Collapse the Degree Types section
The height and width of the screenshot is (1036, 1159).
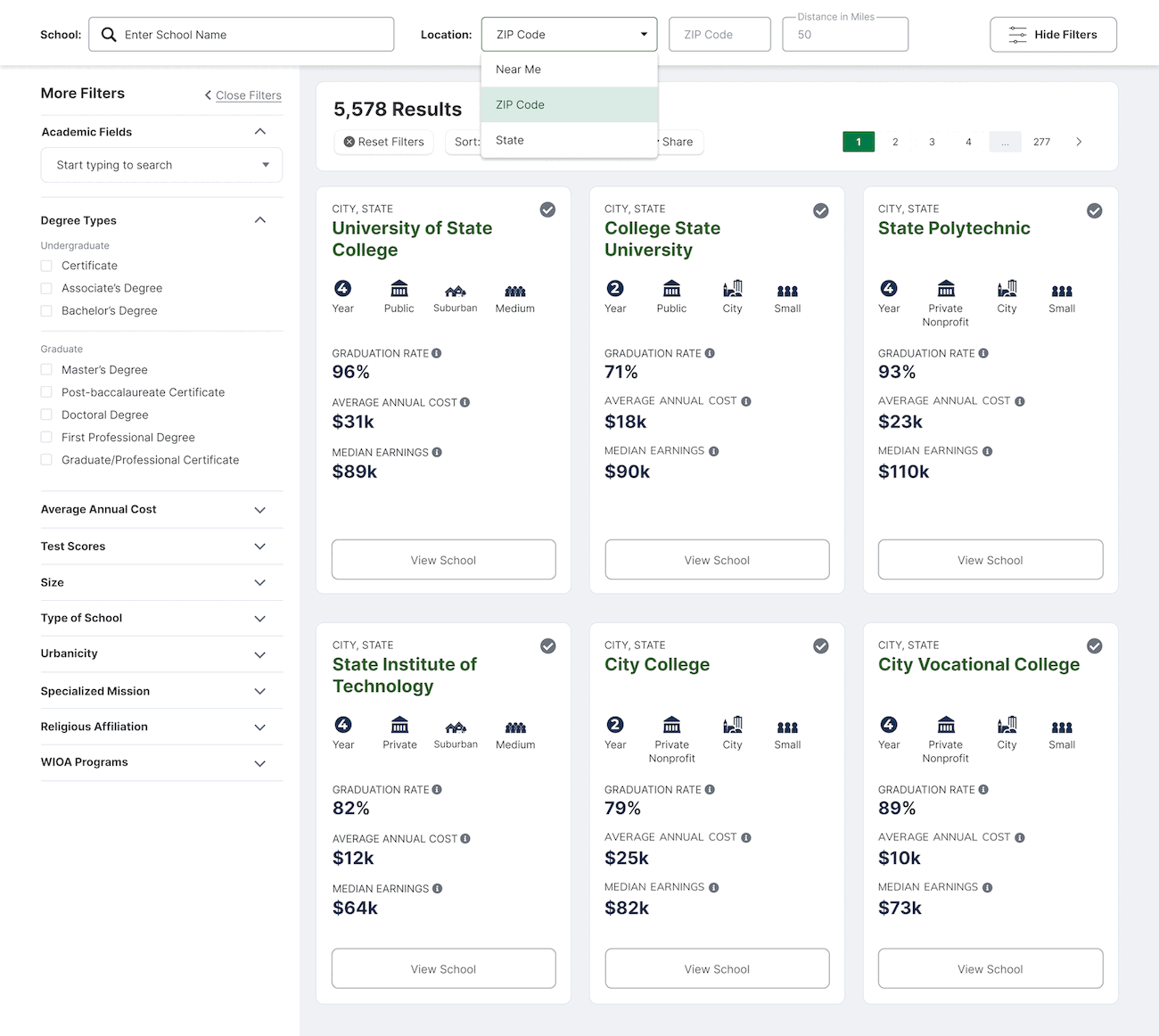[x=260, y=220]
